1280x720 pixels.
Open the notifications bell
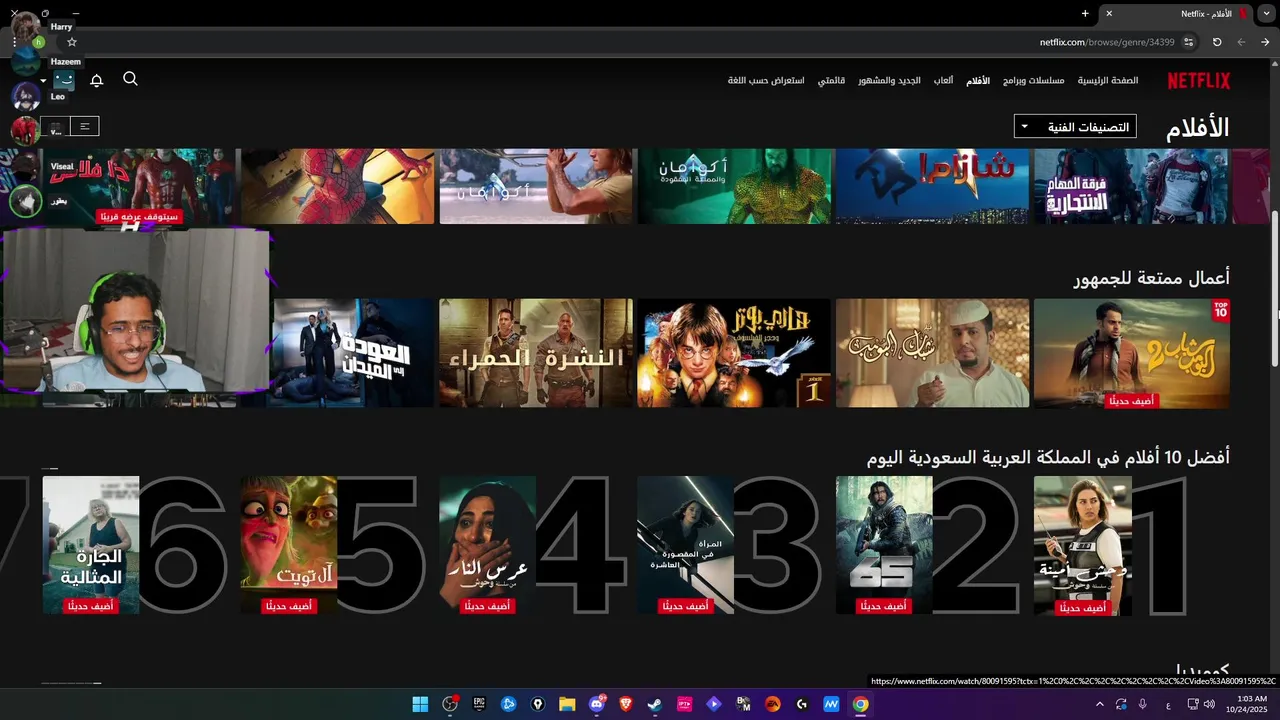(x=96, y=80)
